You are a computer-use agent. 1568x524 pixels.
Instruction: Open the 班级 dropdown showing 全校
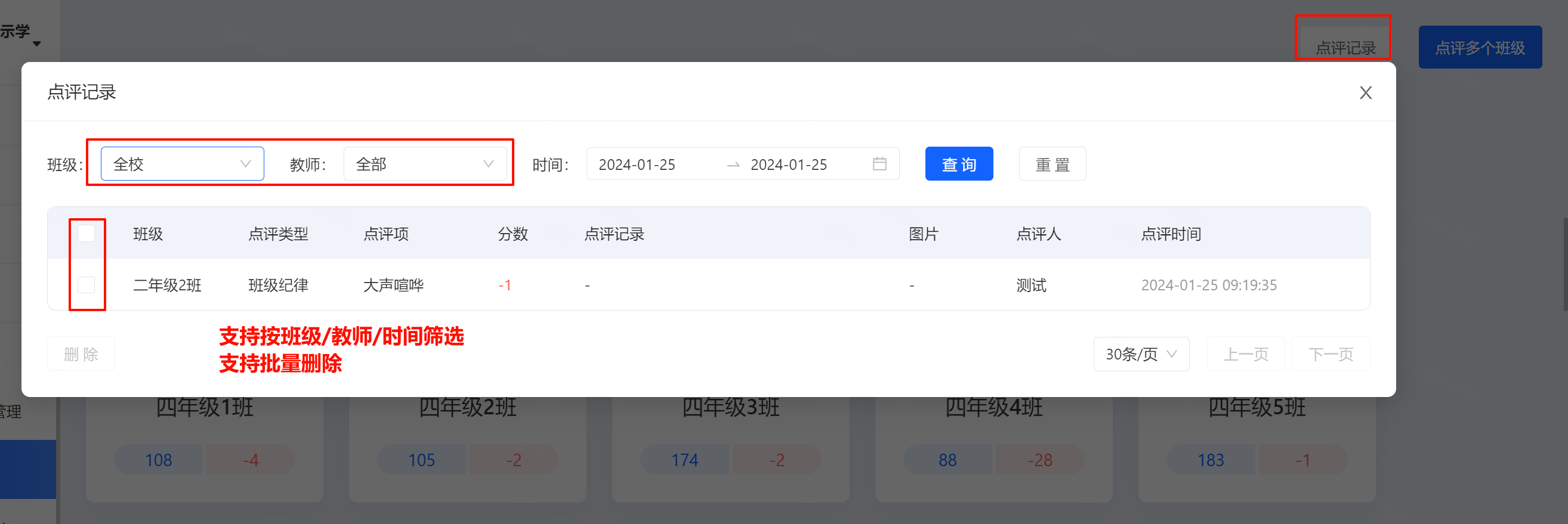pyautogui.click(x=182, y=163)
